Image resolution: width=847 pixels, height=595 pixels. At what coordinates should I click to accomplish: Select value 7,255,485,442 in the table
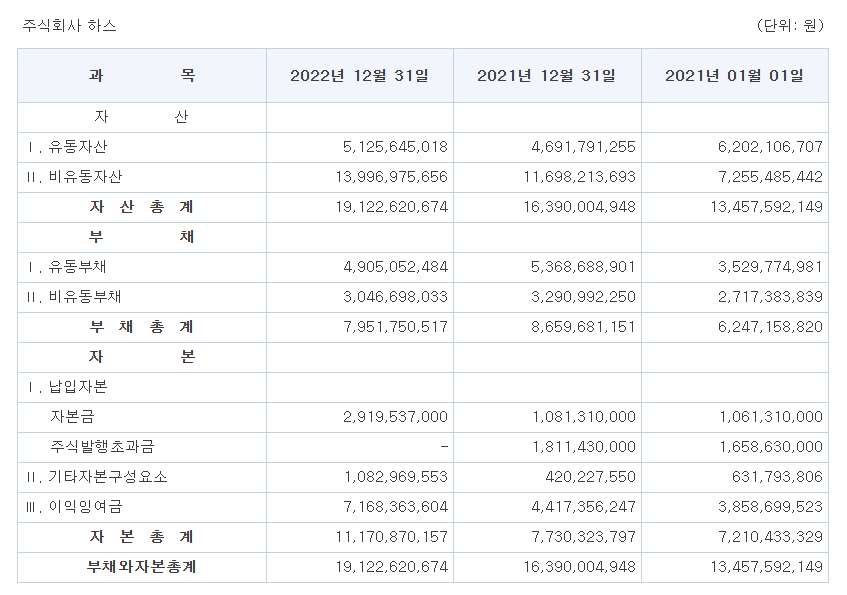(x=770, y=177)
